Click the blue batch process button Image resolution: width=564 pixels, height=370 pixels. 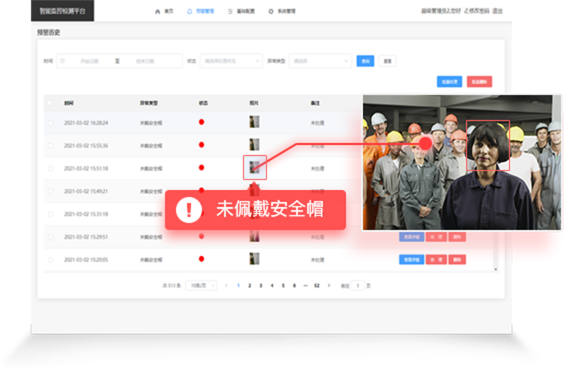point(450,82)
